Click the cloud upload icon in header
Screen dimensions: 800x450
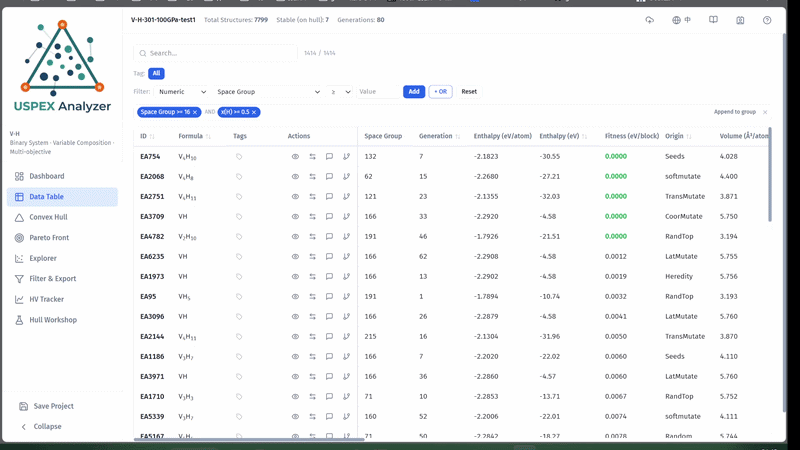click(x=649, y=20)
